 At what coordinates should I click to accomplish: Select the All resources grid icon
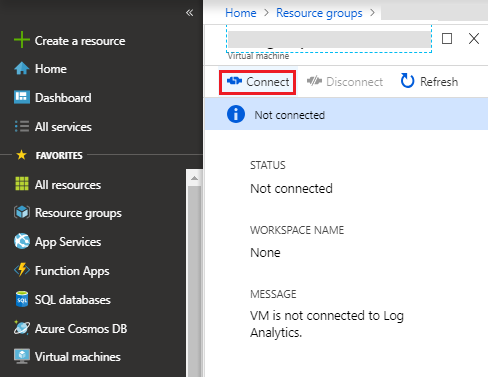tap(22, 184)
